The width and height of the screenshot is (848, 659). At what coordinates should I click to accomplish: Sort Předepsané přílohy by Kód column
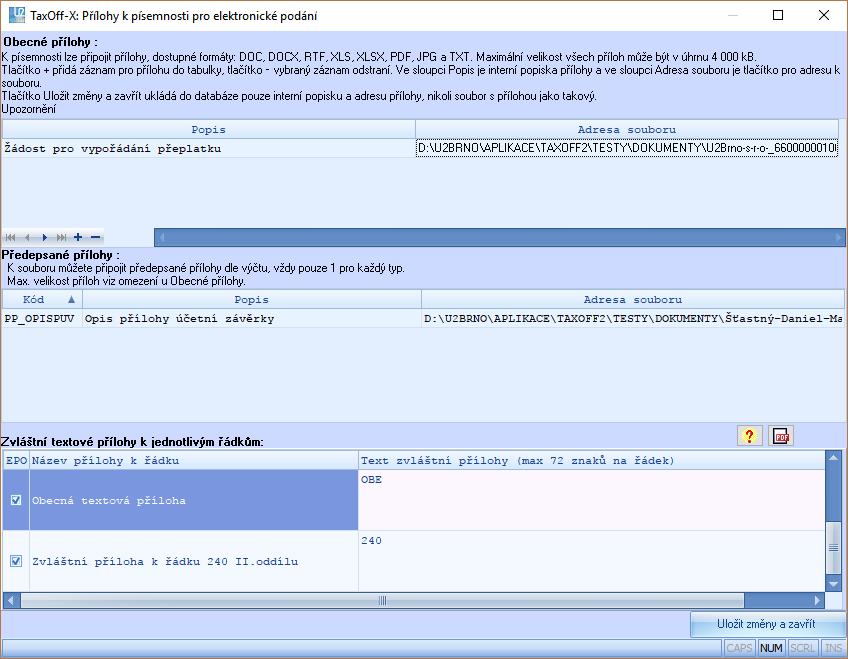[x=42, y=299]
